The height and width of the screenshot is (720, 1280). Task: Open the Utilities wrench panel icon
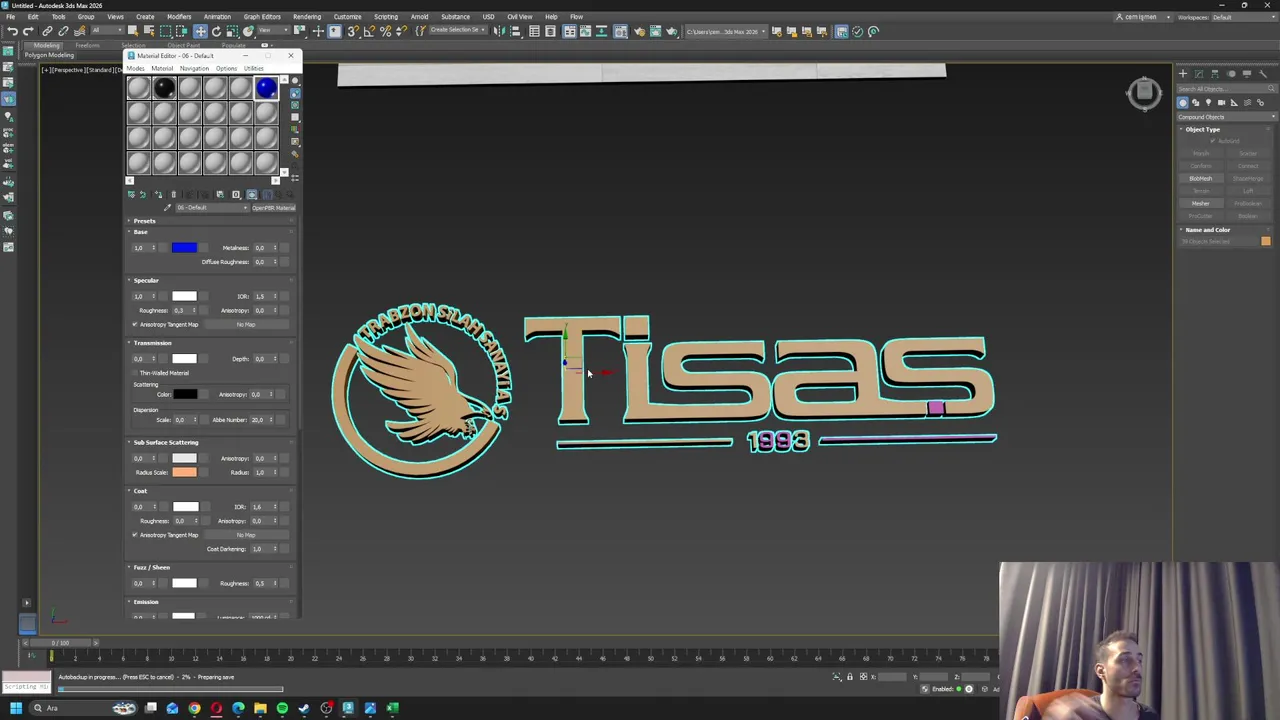click(x=1262, y=74)
